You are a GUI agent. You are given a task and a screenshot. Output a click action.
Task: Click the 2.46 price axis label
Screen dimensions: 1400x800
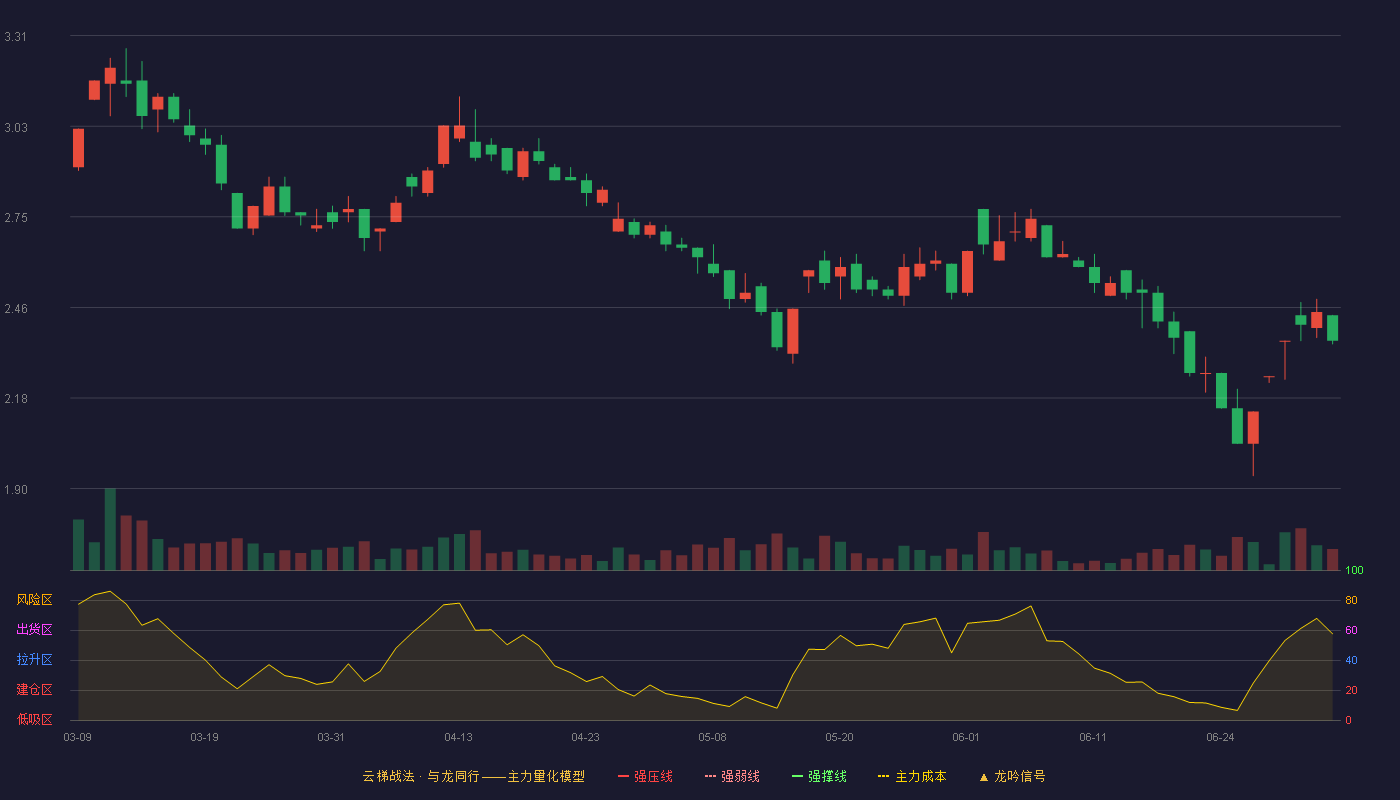[x=15, y=309]
